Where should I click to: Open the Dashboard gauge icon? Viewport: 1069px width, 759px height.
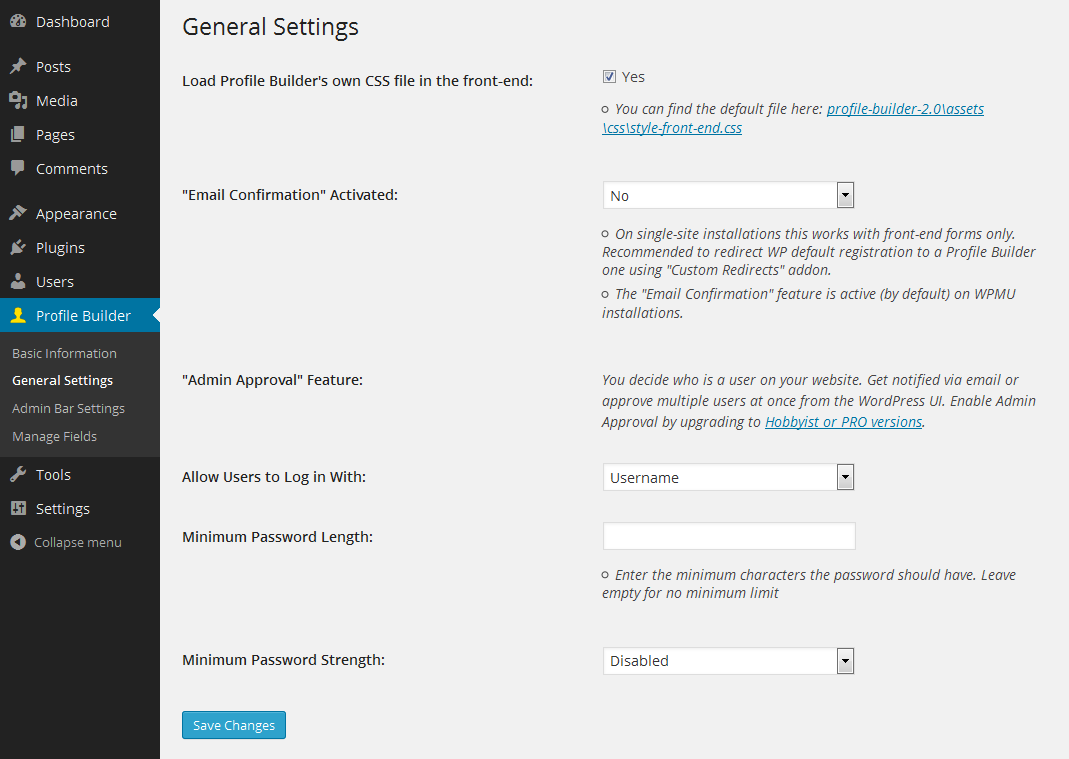tap(18, 21)
